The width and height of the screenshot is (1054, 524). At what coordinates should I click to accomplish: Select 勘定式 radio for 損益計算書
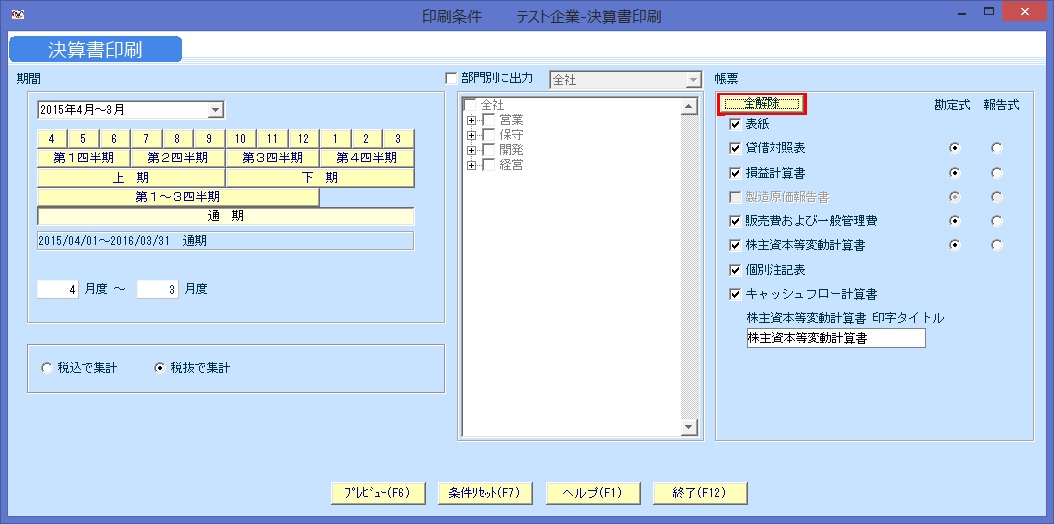[955, 173]
